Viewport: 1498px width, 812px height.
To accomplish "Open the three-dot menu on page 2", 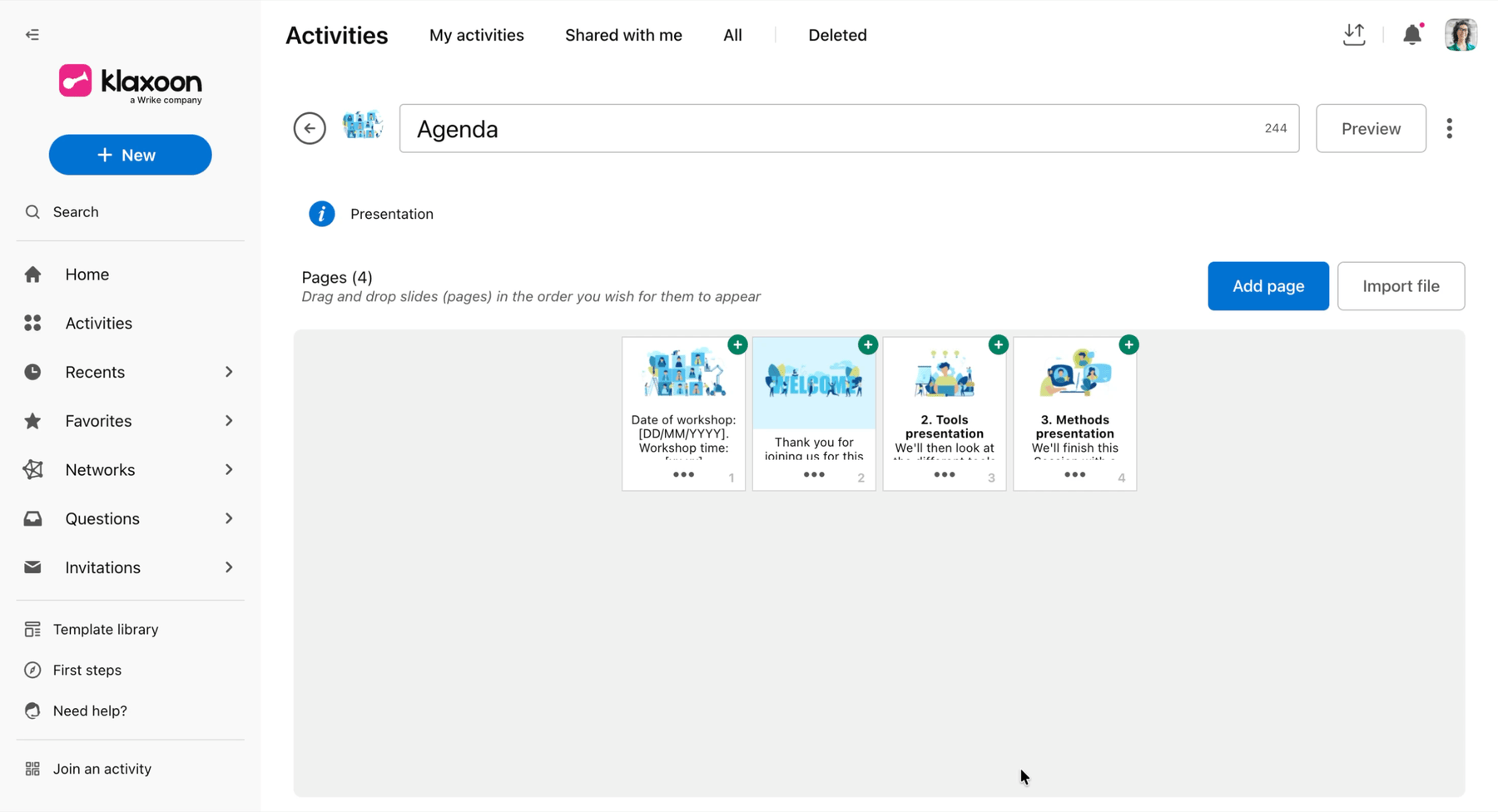I will point(814,475).
